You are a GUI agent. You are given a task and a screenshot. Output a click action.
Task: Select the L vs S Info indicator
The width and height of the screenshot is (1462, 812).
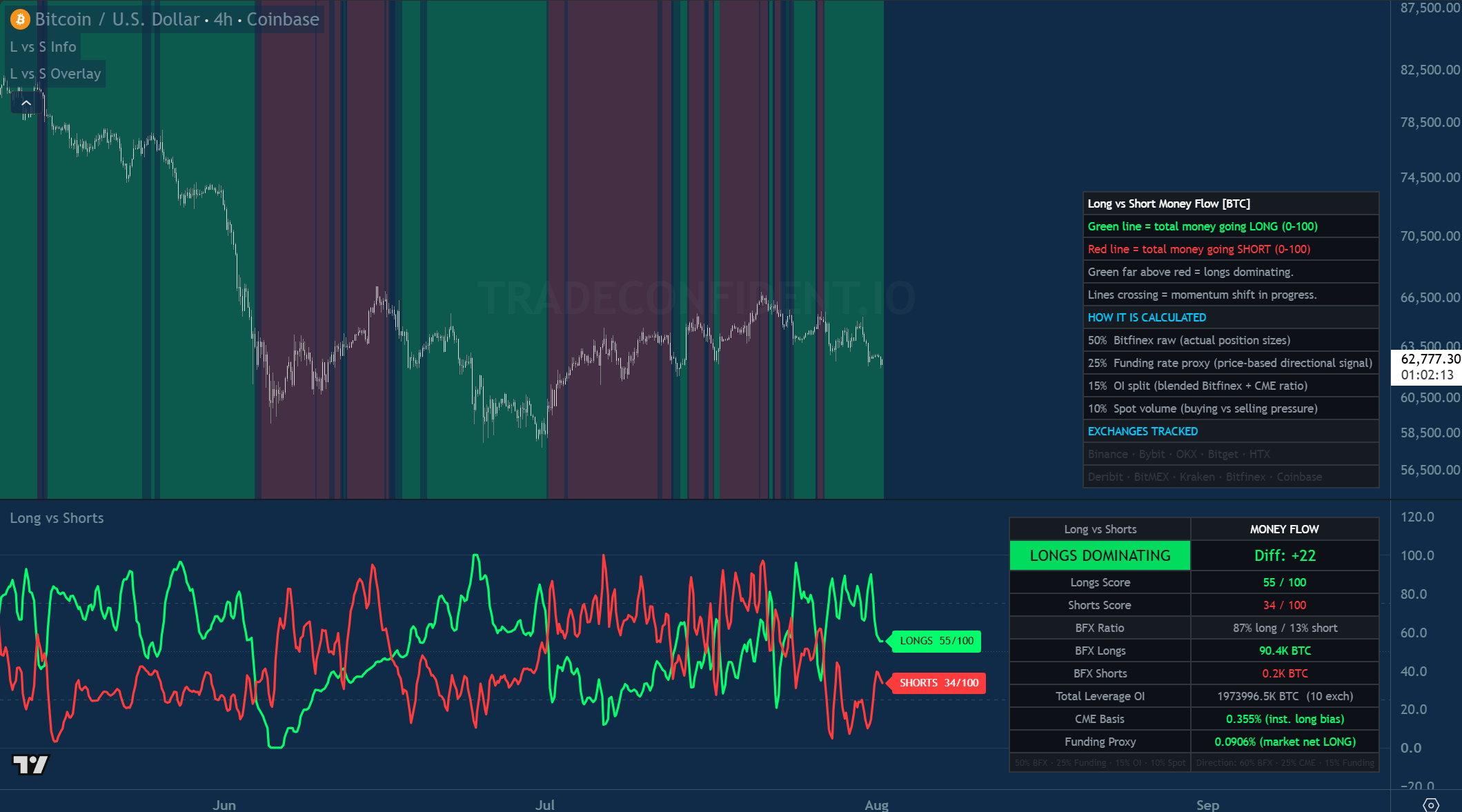point(43,47)
